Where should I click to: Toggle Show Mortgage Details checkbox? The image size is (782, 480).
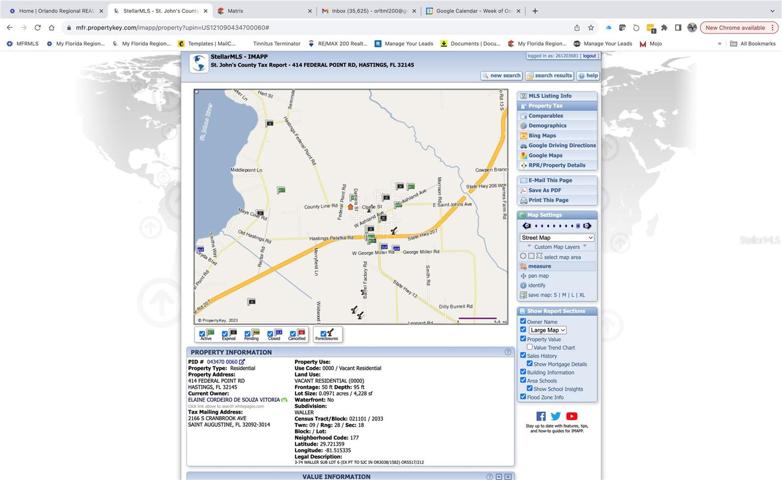point(530,364)
